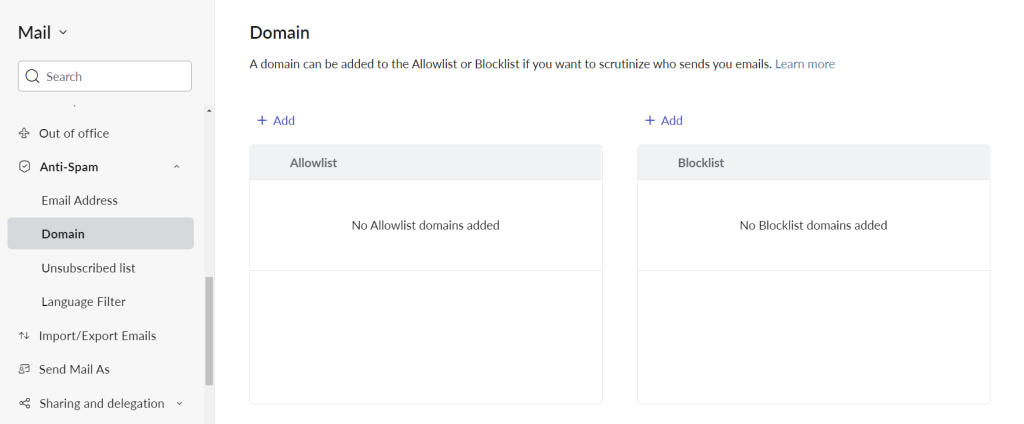This screenshot has height=424, width=1024.
Task: Click the Sharing and delegation icon
Action: pos(24,404)
